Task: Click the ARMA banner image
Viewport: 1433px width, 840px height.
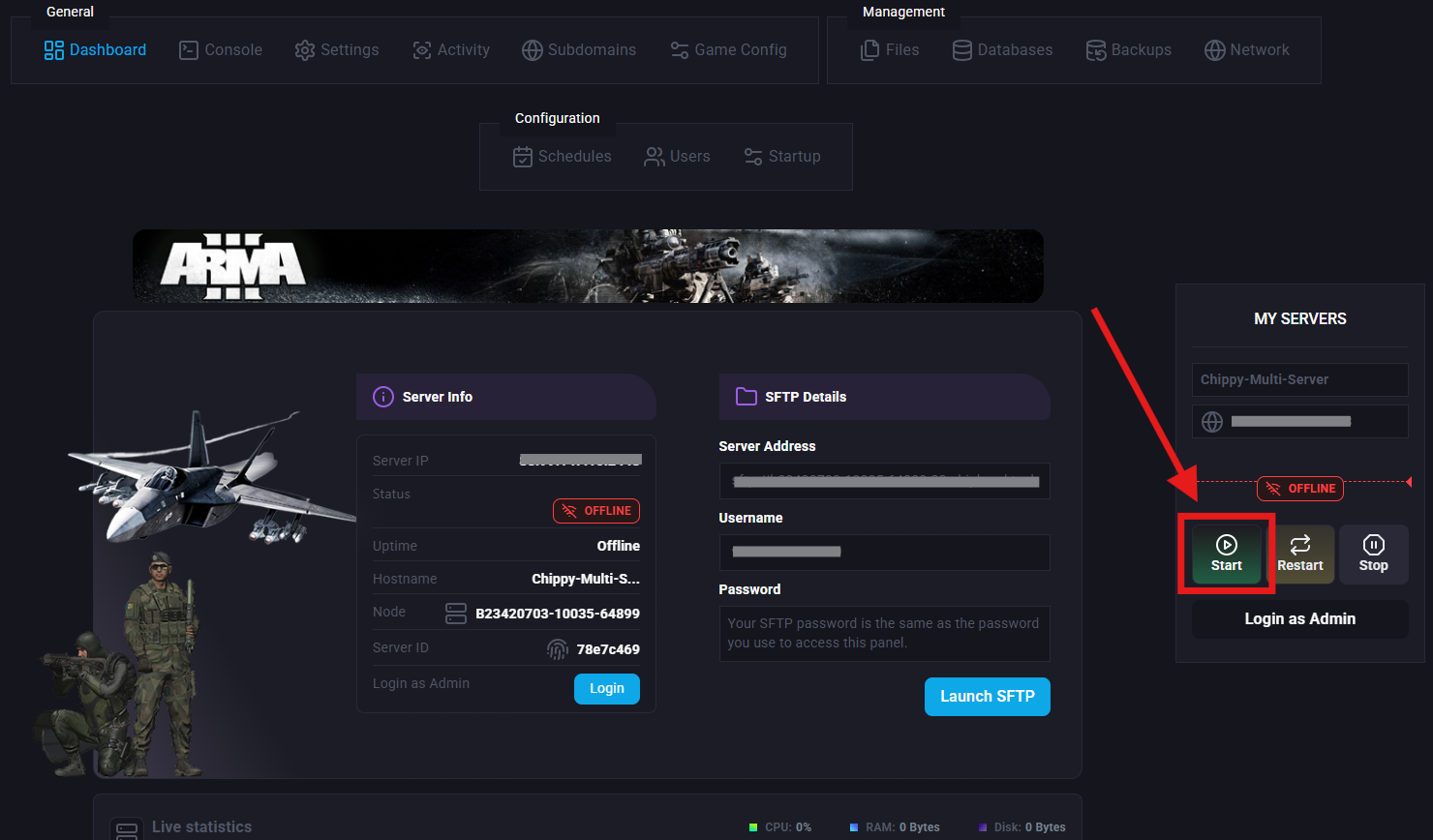Action: coord(589,266)
